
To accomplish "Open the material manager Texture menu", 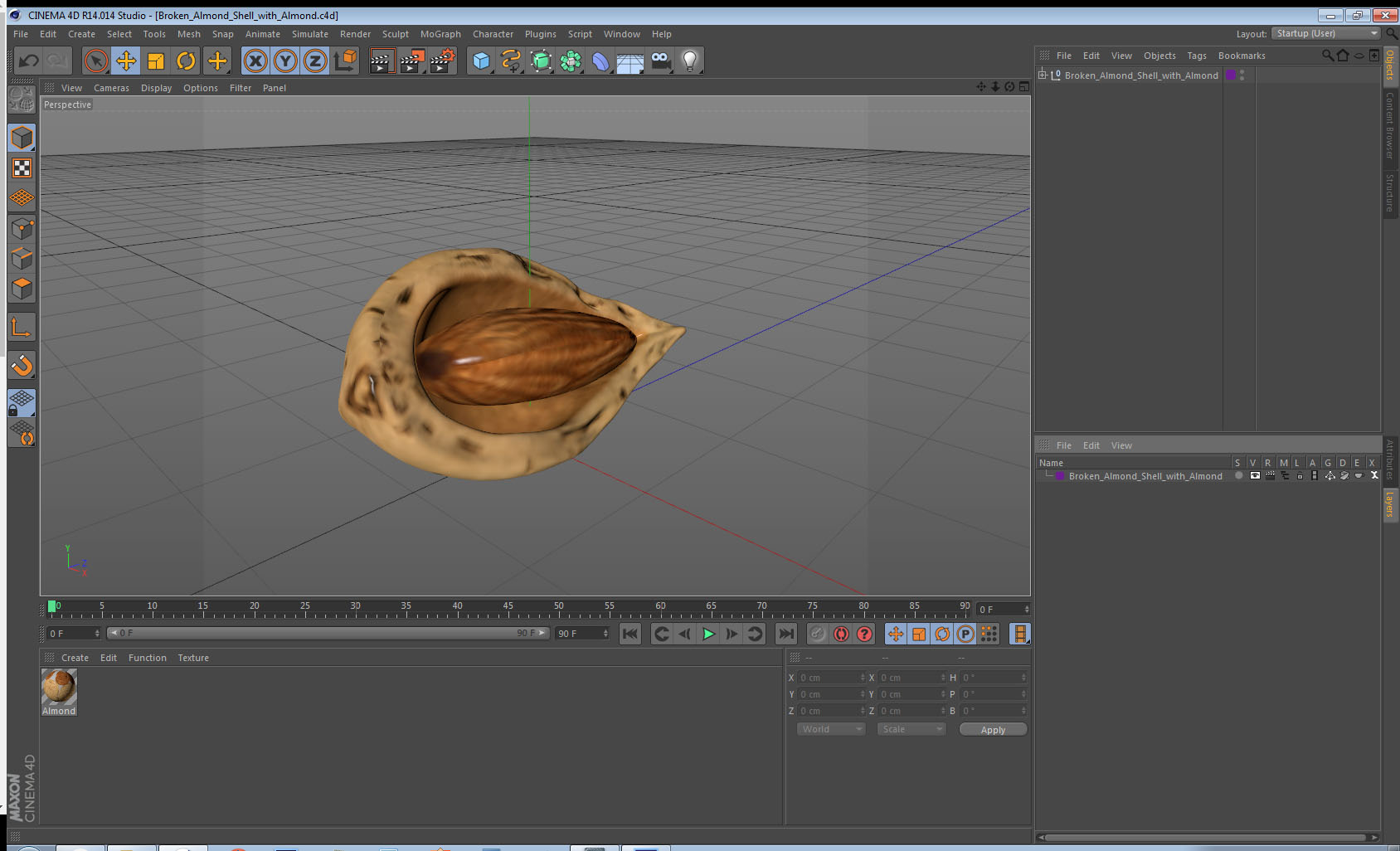I will (x=193, y=658).
